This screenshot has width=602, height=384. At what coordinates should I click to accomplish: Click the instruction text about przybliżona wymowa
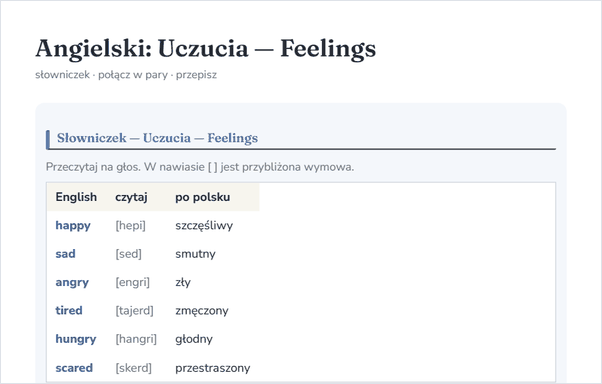[200, 167]
